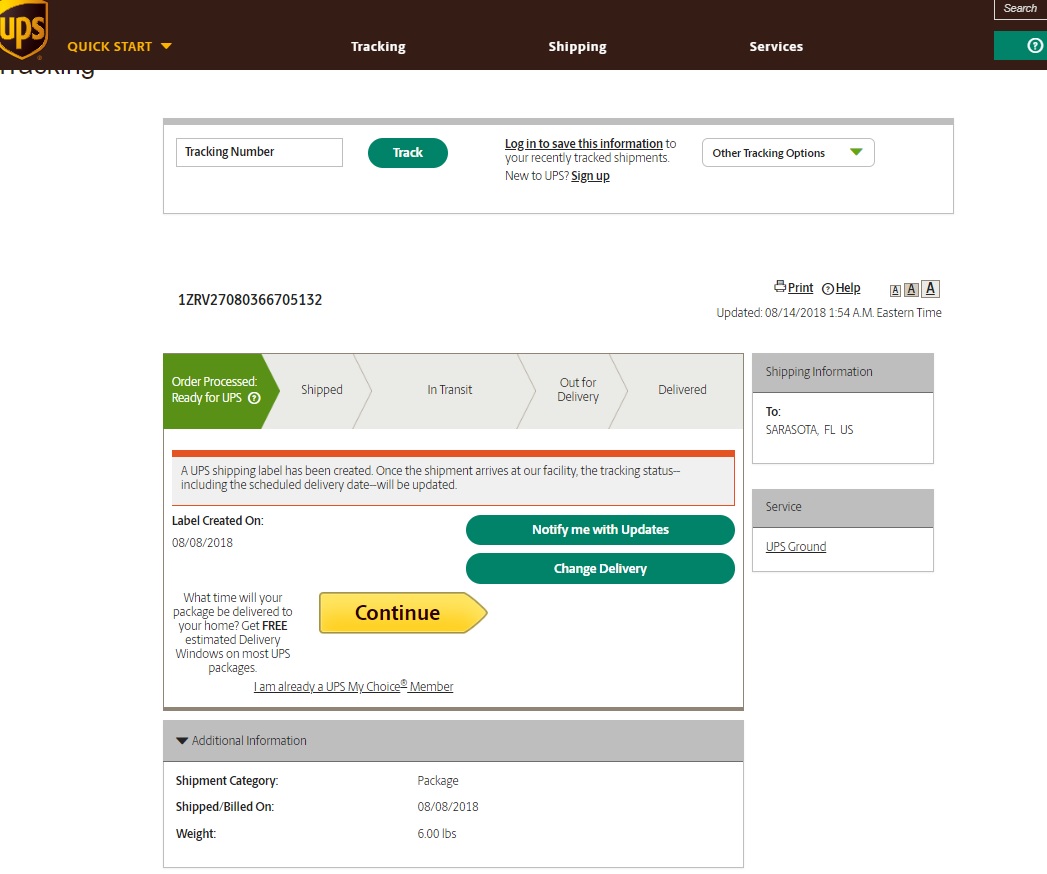Open the UPS Ground service link
1047x874 pixels.
pos(796,546)
